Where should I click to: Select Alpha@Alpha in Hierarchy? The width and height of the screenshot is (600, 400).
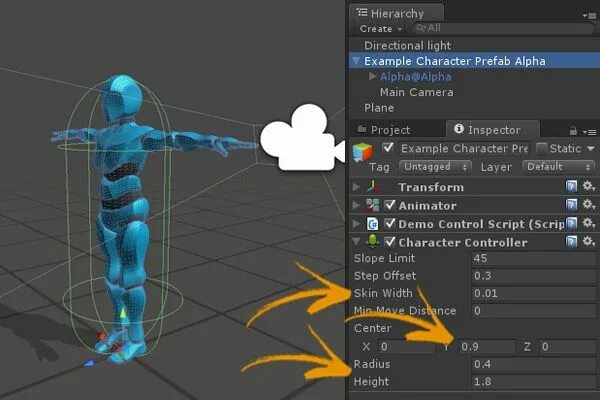[416, 77]
